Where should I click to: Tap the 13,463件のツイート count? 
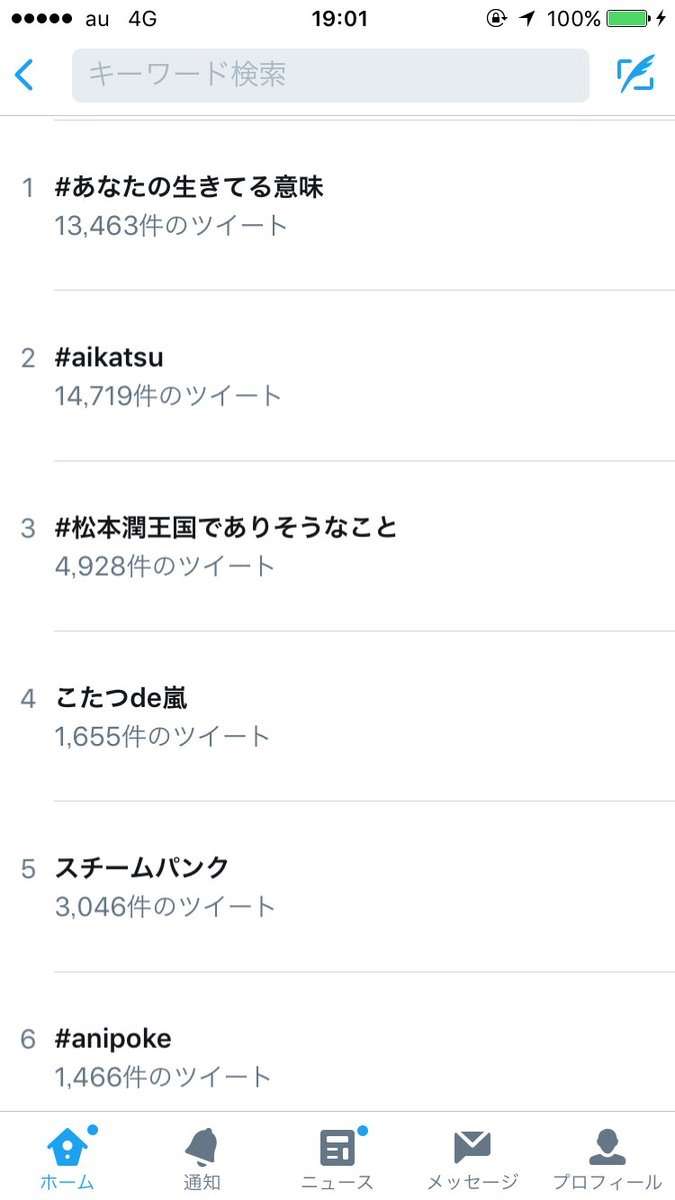pyautogui.click(x=172, y=225)
